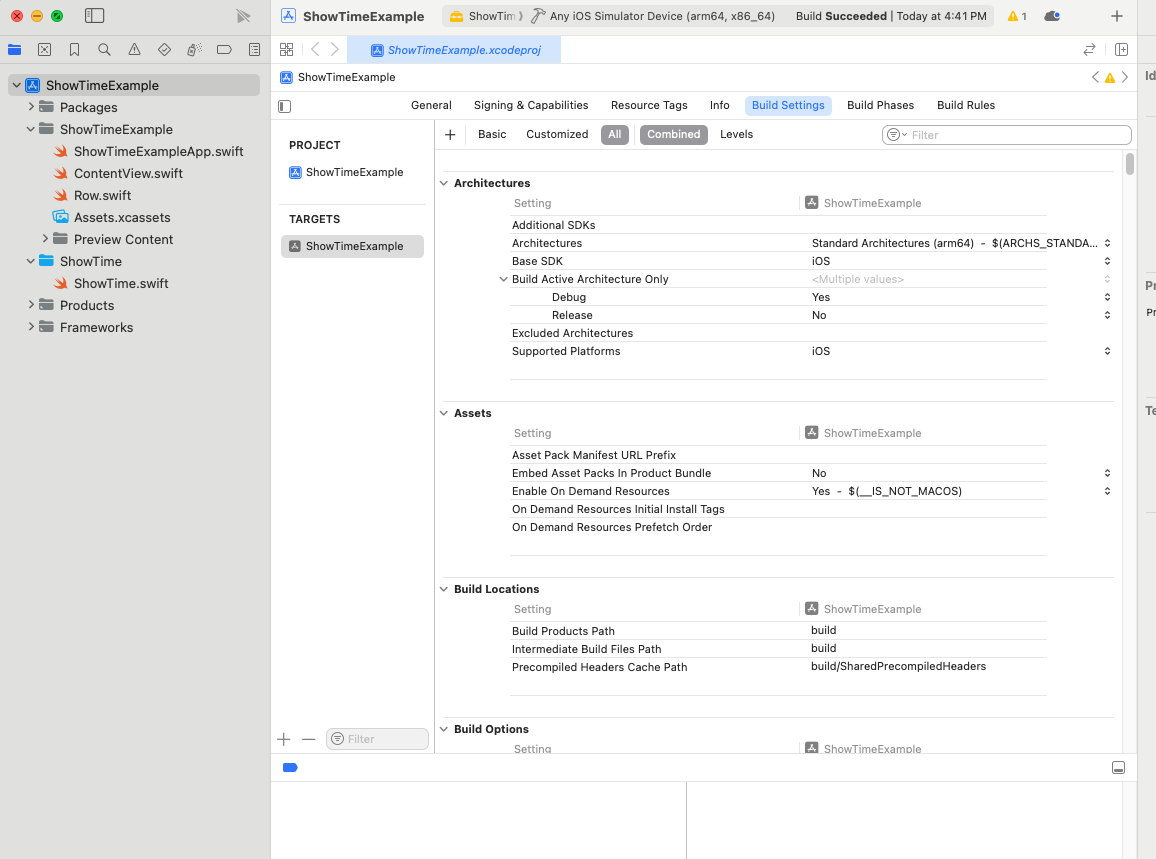Click the plus button in the toolbar
Screen dimensions: 1156x859
point(1117,16)
